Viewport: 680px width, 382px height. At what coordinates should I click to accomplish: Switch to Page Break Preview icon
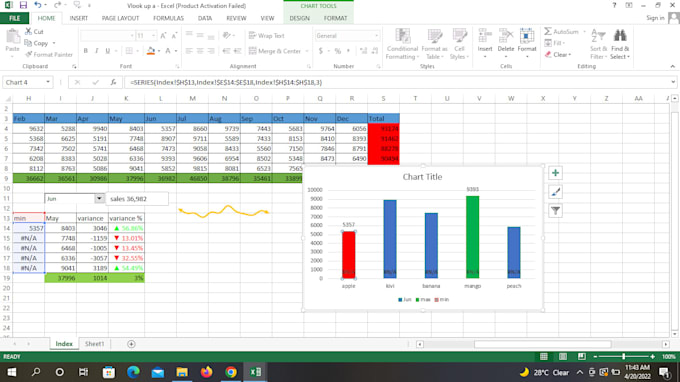coord(582,356)
